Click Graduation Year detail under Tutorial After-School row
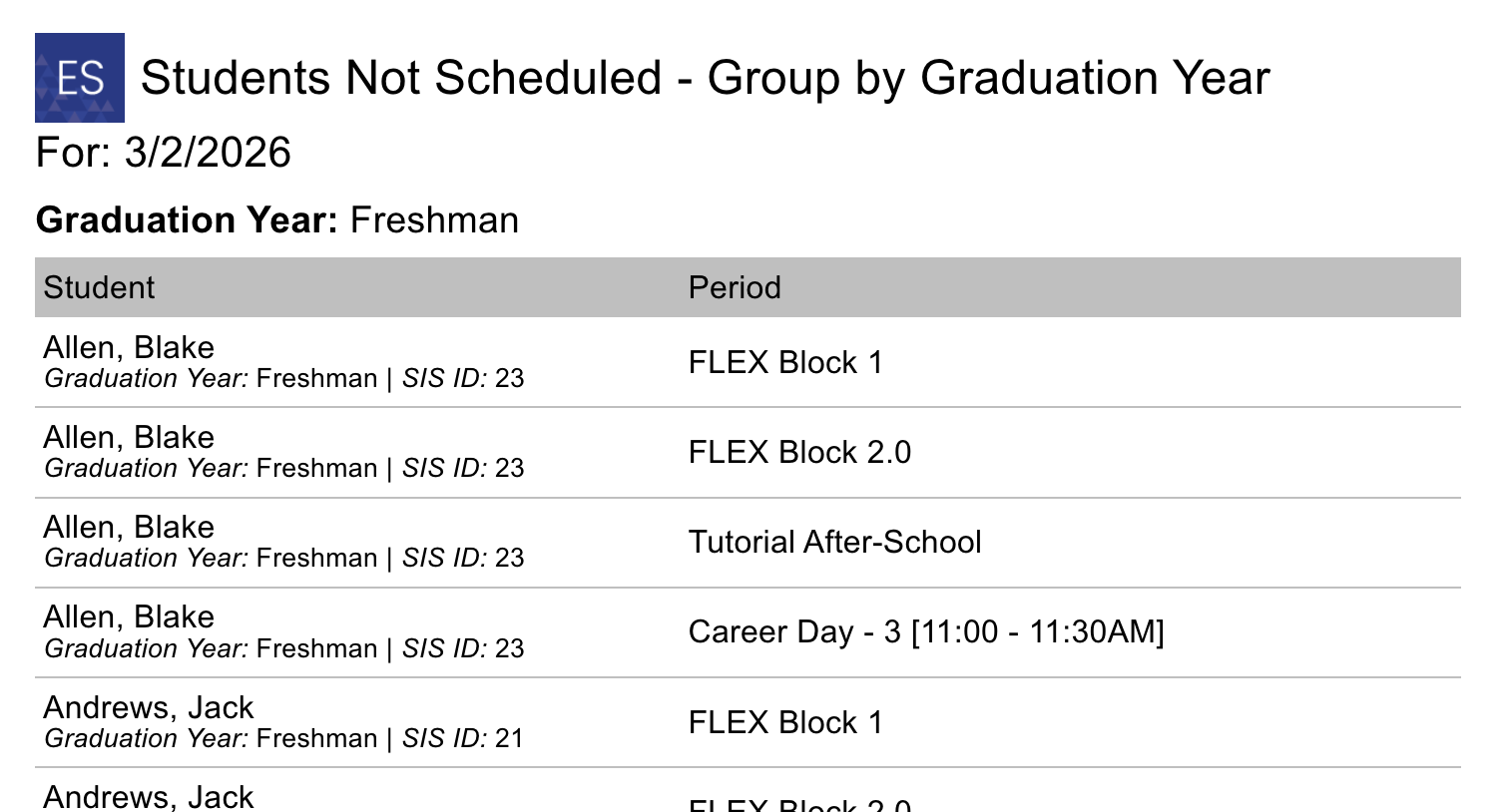This screenshot has width=1511, height=812. 211,558
